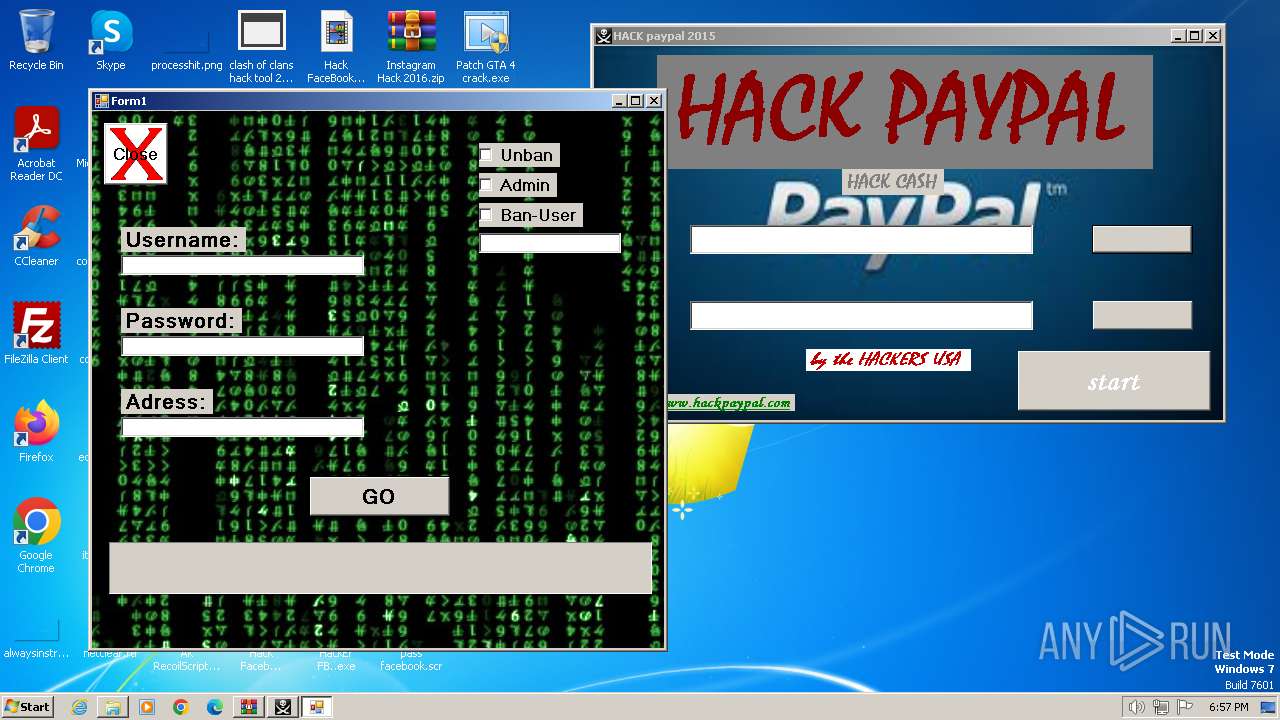Click the GO button in Form1

point(379,497)
